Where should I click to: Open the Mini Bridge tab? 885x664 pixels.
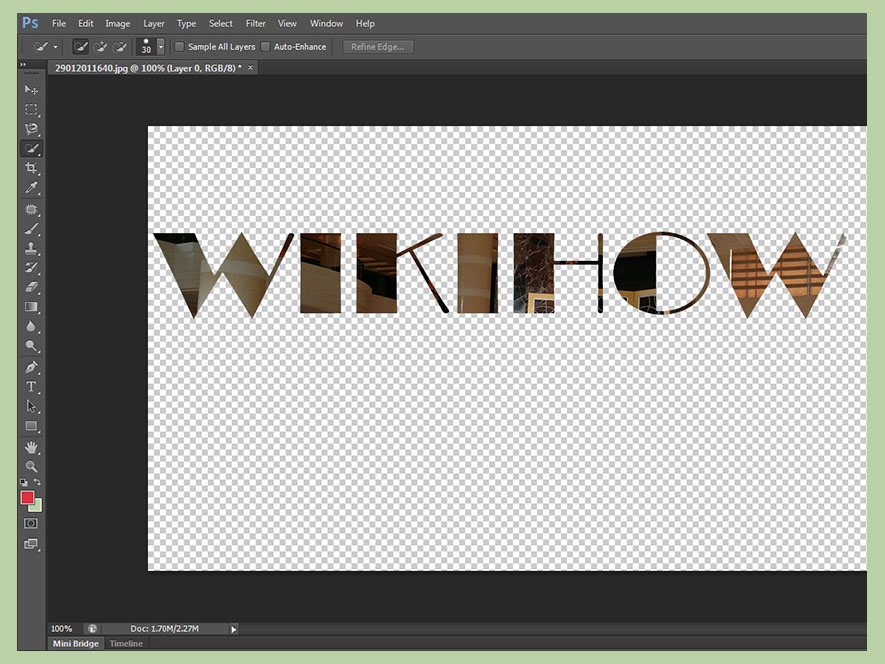[76, 644]
